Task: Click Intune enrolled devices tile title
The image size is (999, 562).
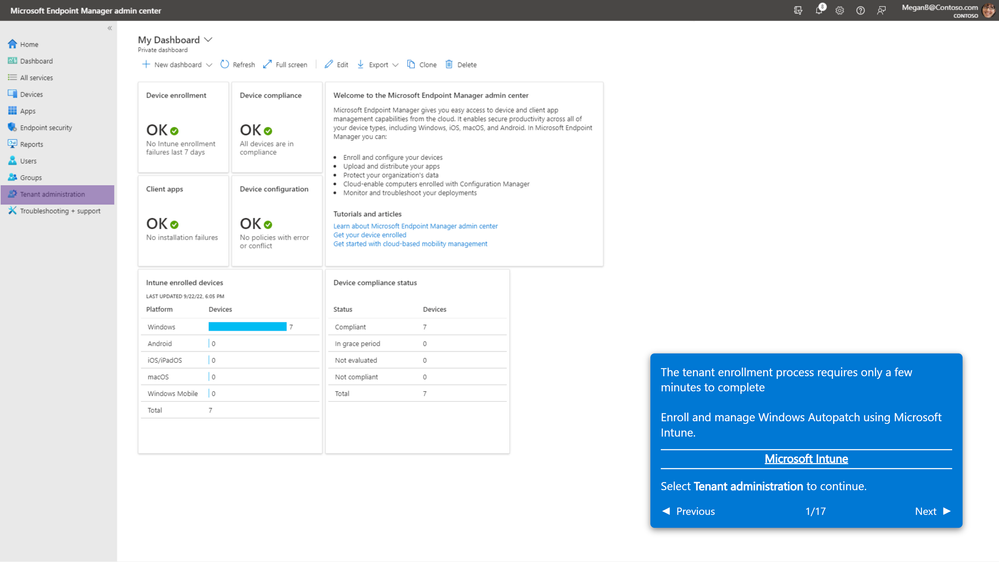Action: (x=184, y=282)
